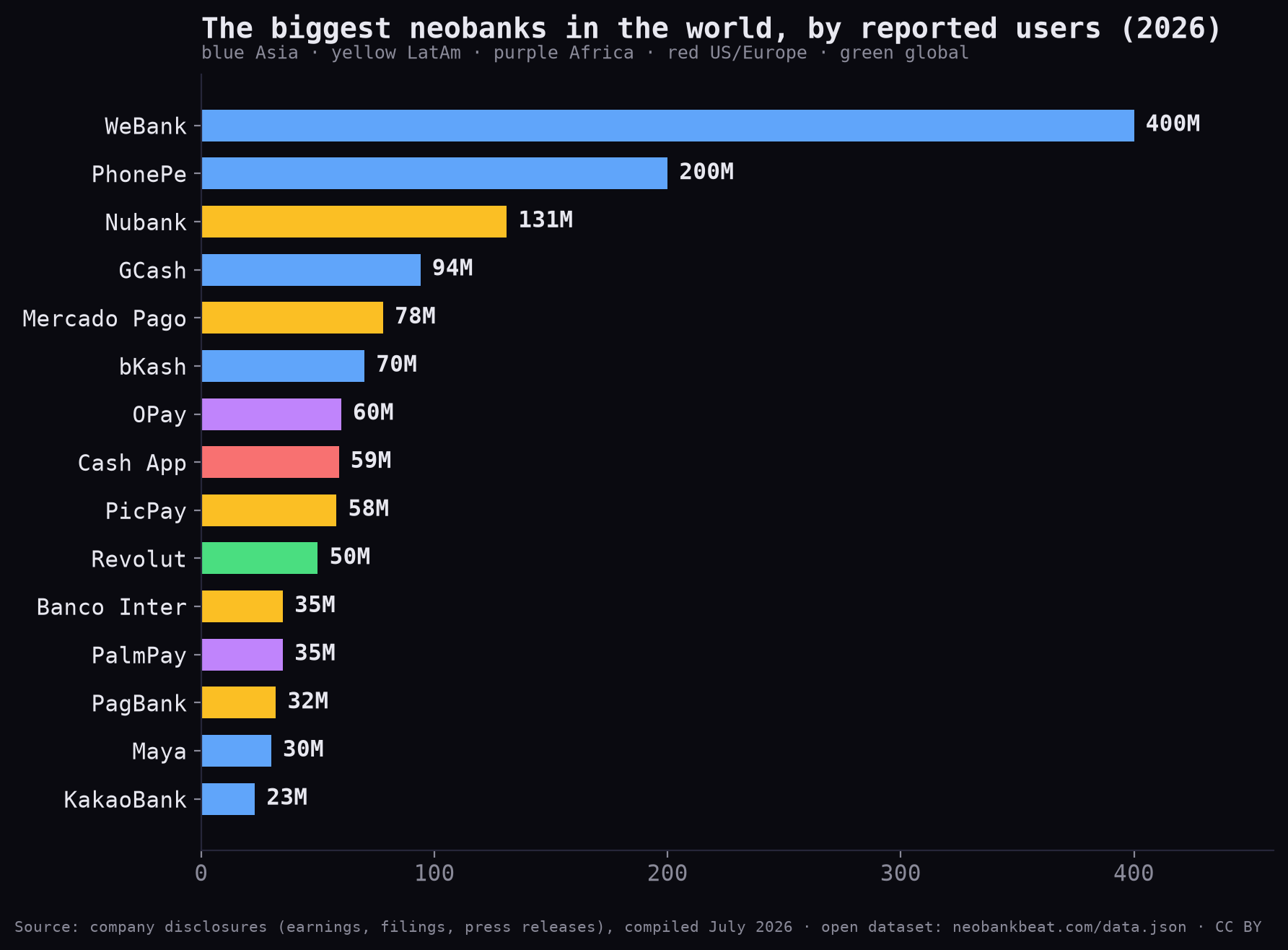Click 'yellow LatAm' in the legend subtitle

[396, 53]
